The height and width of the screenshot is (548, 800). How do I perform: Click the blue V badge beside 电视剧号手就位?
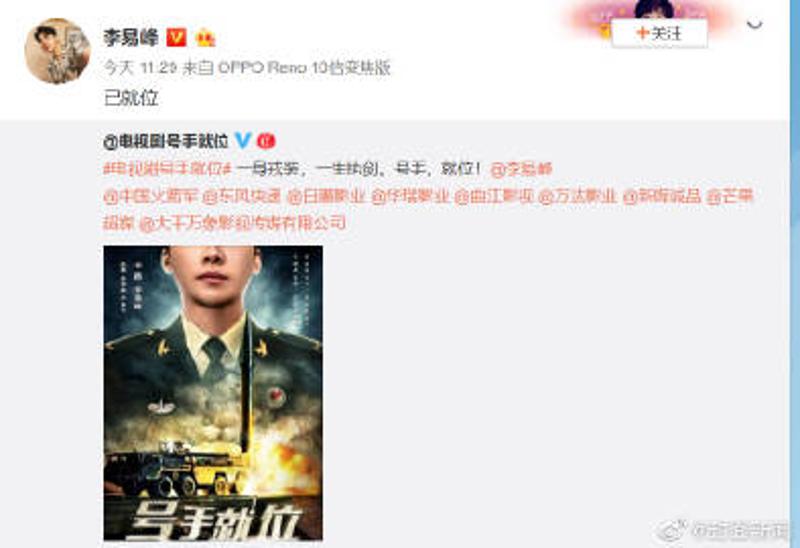[243, 140]
